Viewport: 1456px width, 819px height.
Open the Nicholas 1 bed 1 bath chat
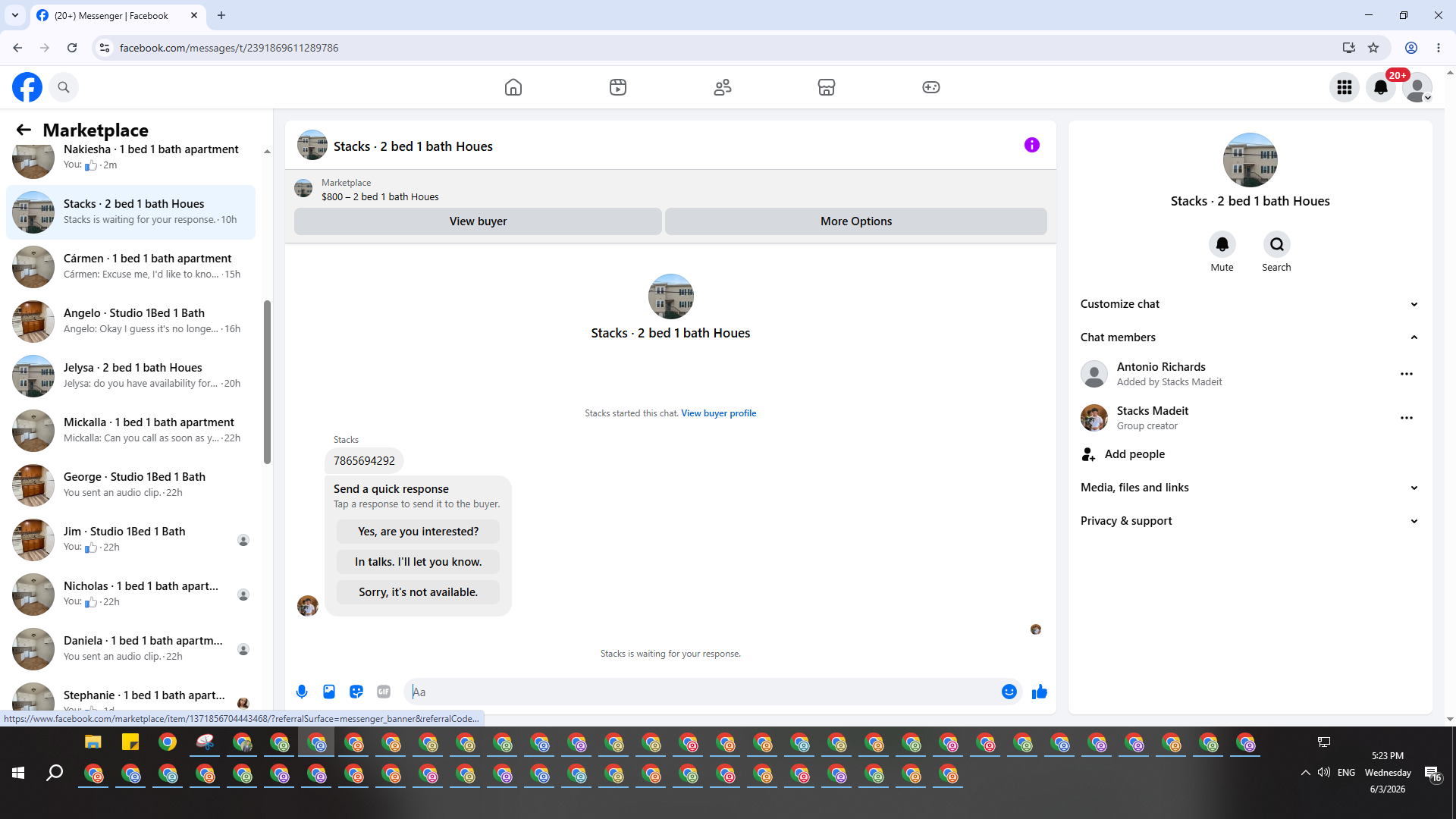coord(130,594)
